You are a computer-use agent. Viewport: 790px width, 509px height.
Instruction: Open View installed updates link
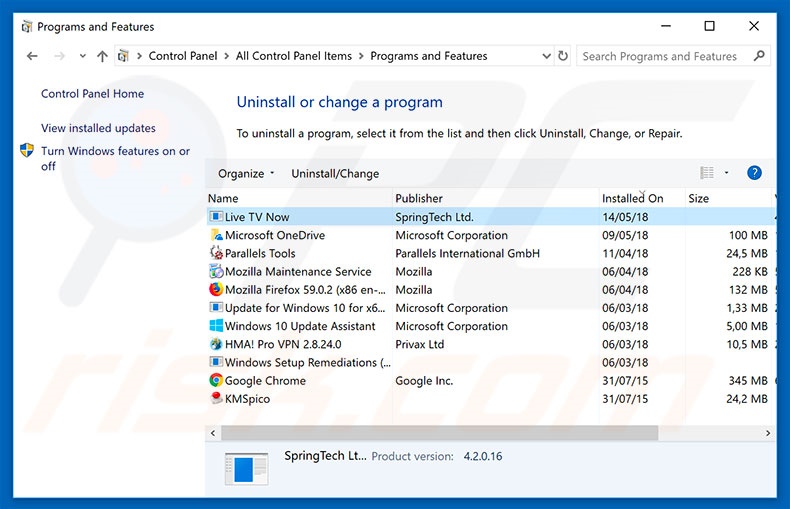[98, 128]
